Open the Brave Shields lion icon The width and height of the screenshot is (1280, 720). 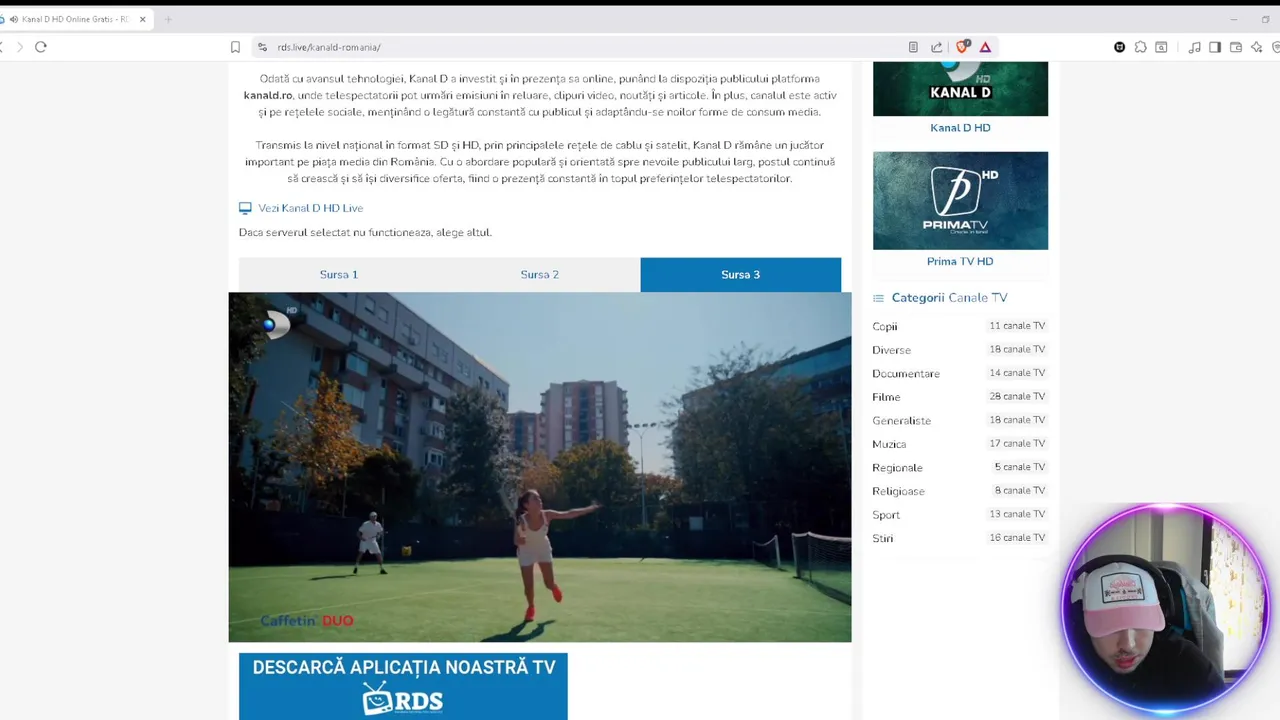tap(962, 47)
